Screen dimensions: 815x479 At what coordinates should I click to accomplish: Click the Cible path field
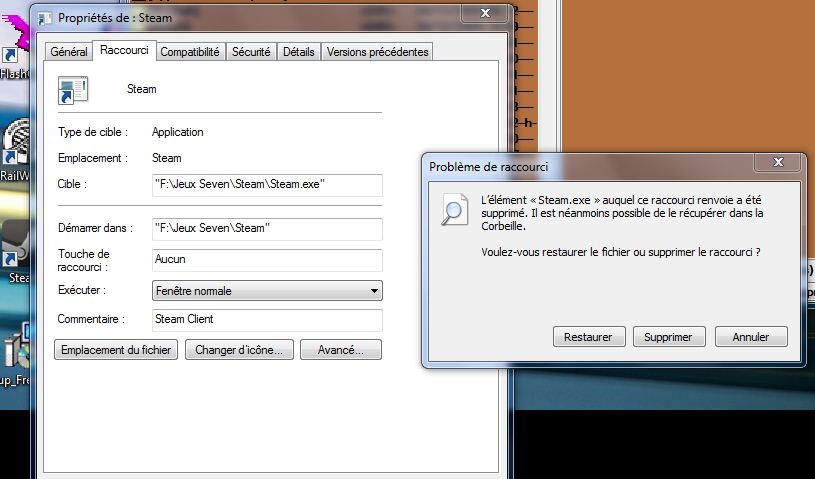tap(267, 185)
